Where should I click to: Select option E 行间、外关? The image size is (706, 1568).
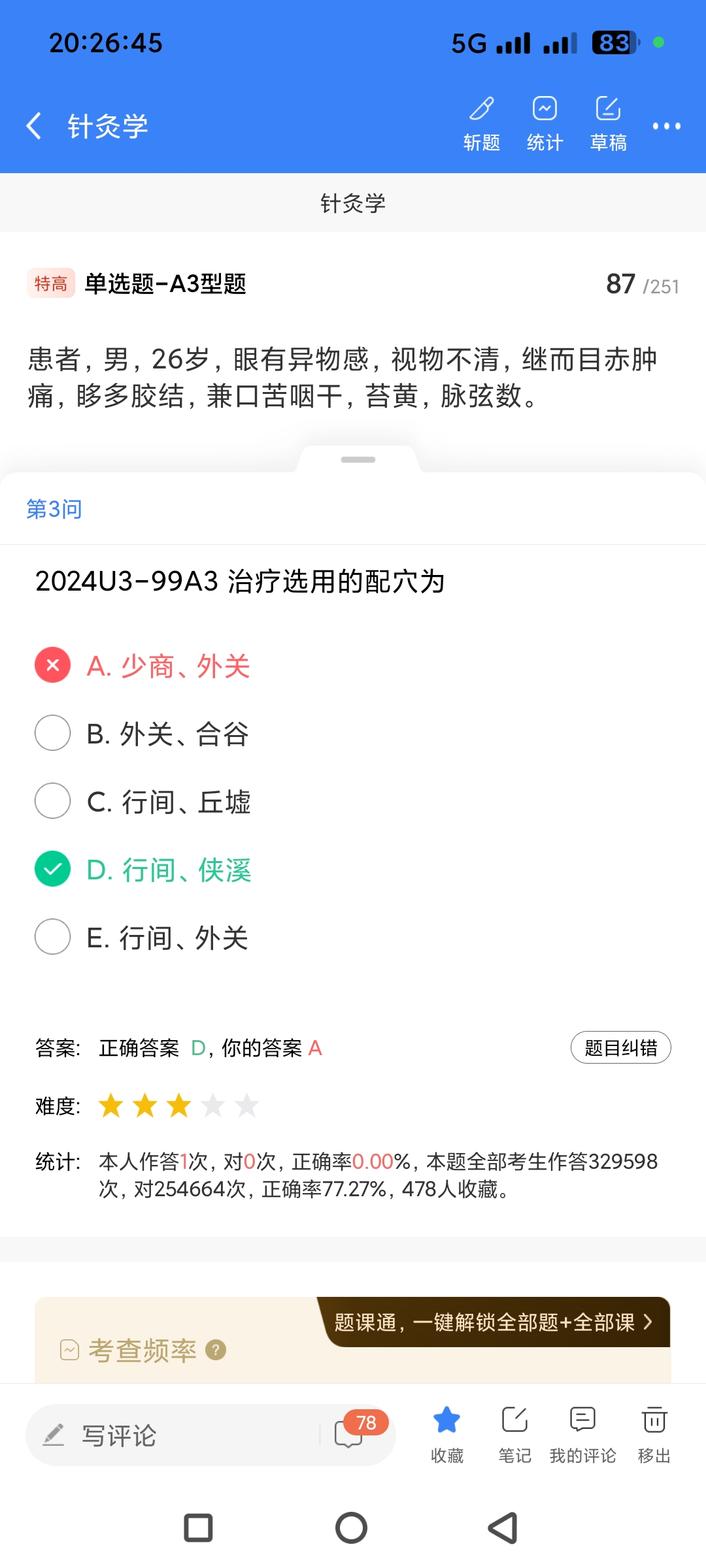53,937
